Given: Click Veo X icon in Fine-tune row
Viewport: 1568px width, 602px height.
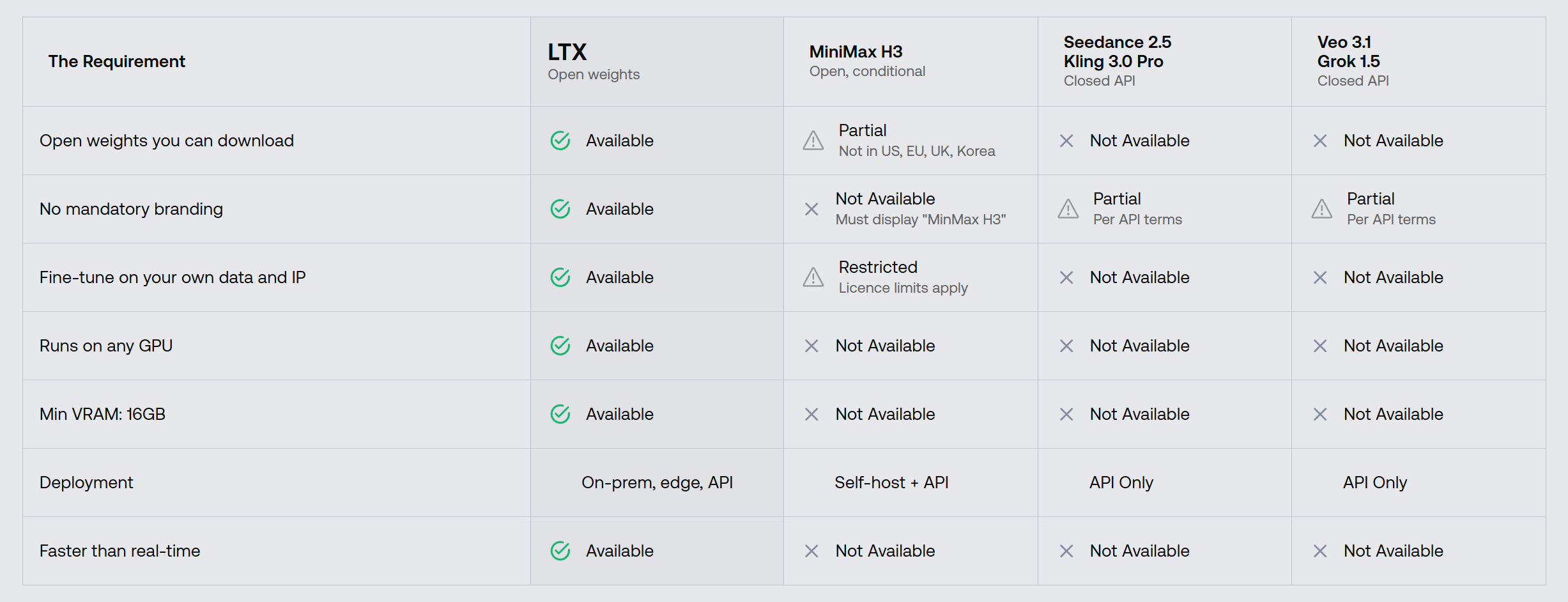Looking at the screenshot, I should coord(1320,277).
